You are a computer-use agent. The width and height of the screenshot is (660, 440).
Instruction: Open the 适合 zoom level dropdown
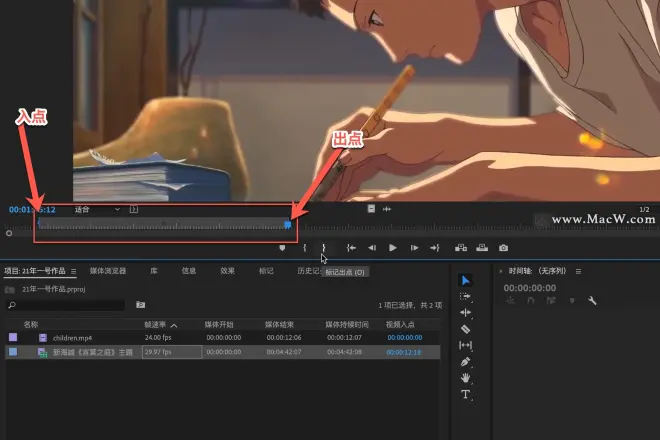click(x=97, y=209)
